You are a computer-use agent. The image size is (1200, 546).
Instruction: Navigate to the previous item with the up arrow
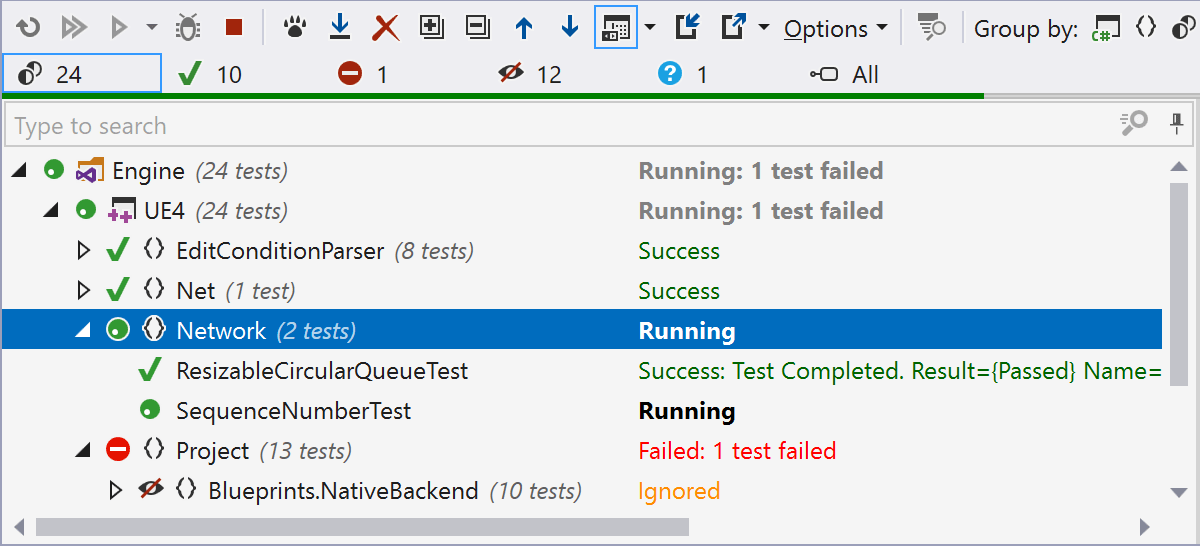coord(523,28)
